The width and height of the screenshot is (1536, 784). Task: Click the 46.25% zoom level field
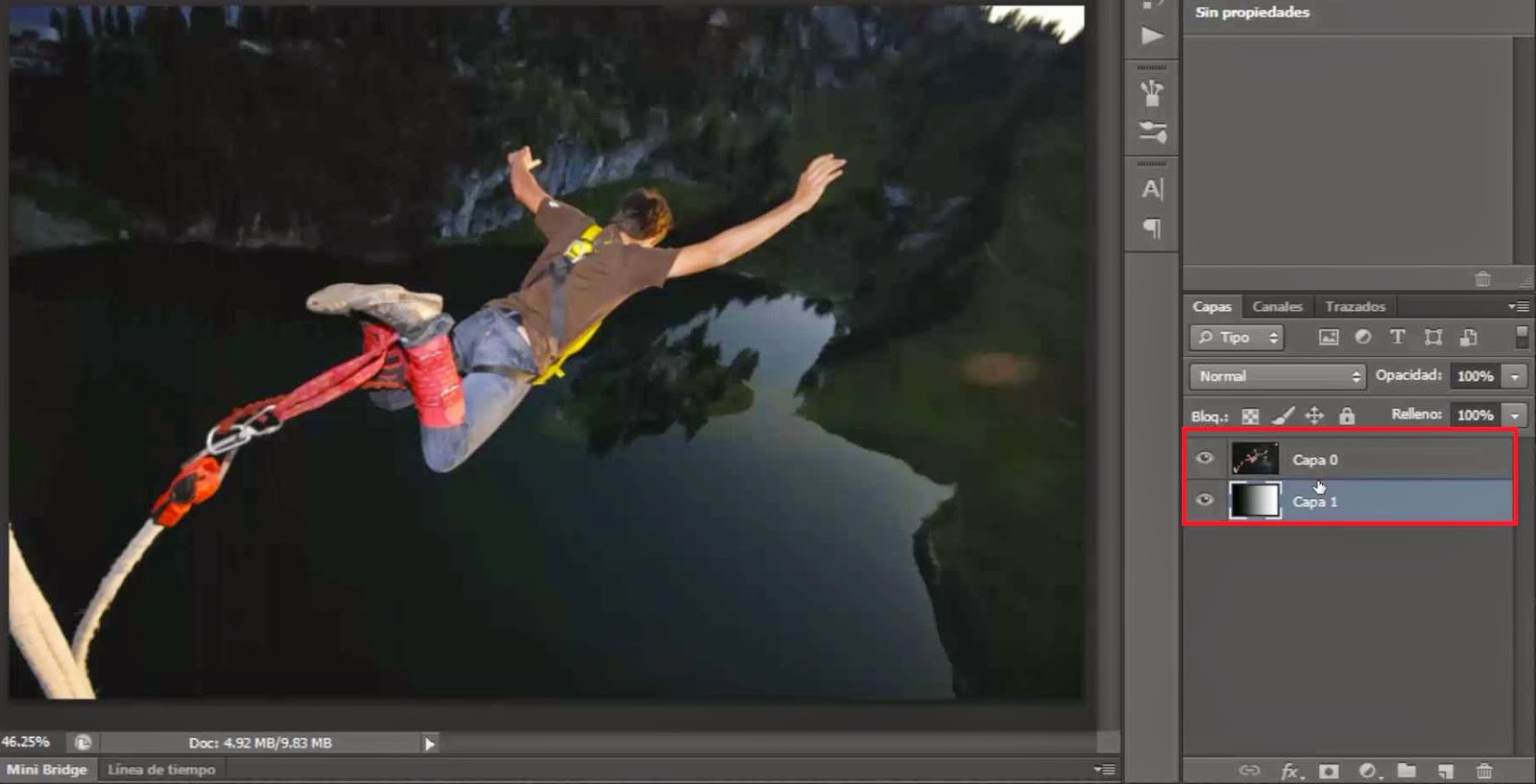[x=27, y=742]
